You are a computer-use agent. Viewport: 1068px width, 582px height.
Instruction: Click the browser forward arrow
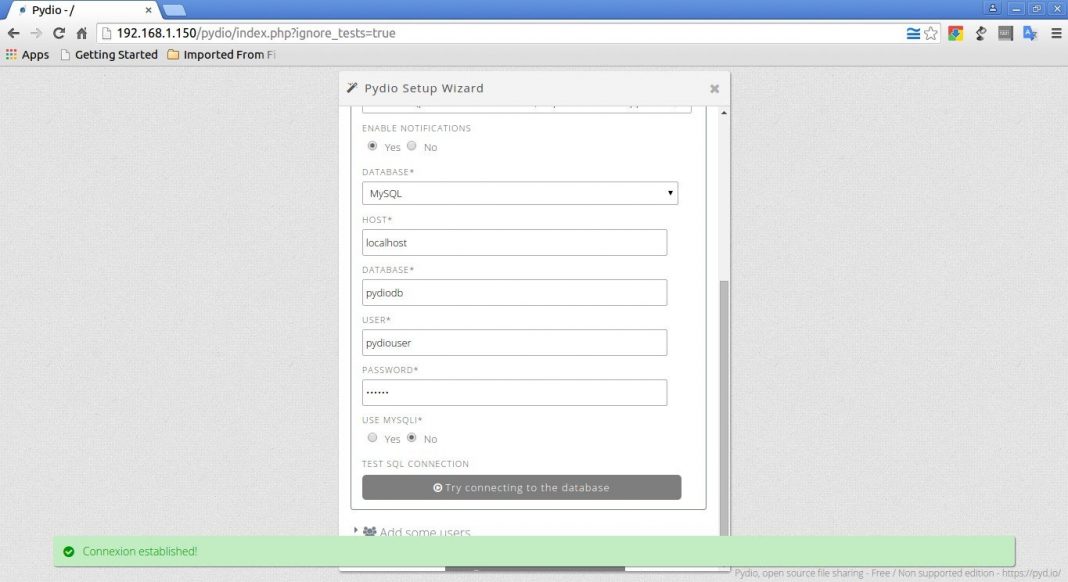(36, 33)
